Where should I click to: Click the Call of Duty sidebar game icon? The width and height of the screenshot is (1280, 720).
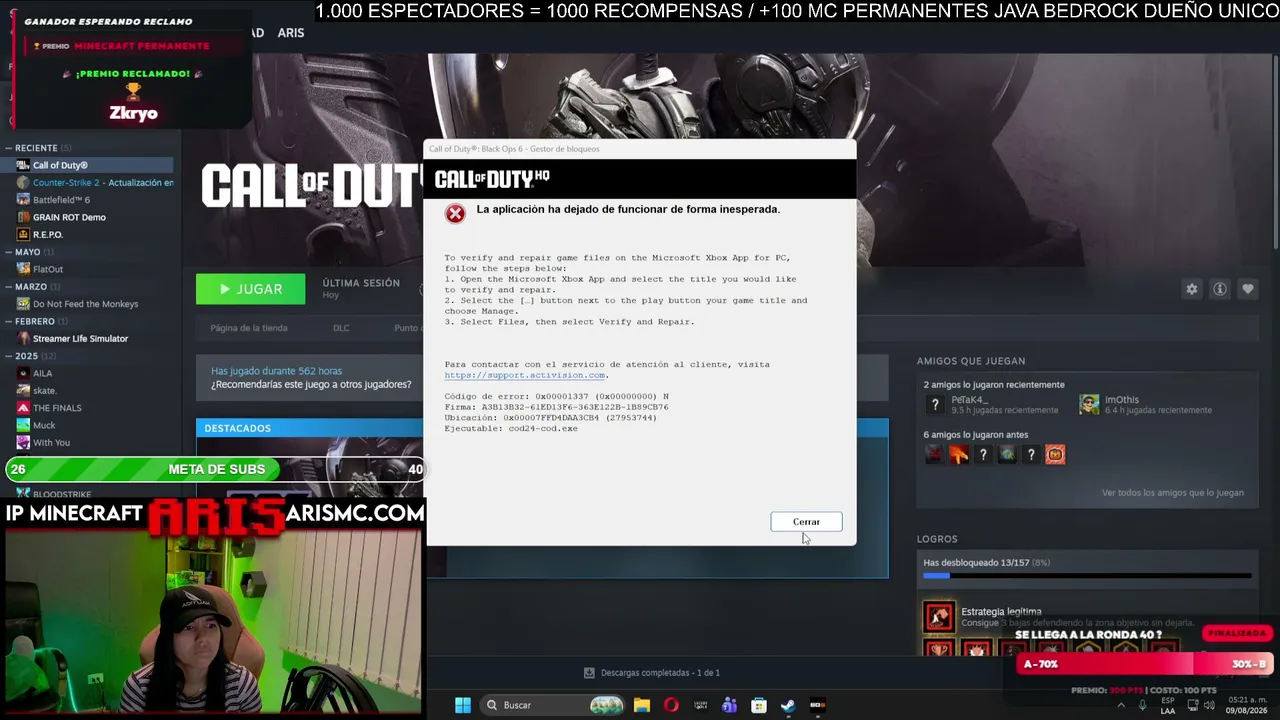(x=23, y=165)
